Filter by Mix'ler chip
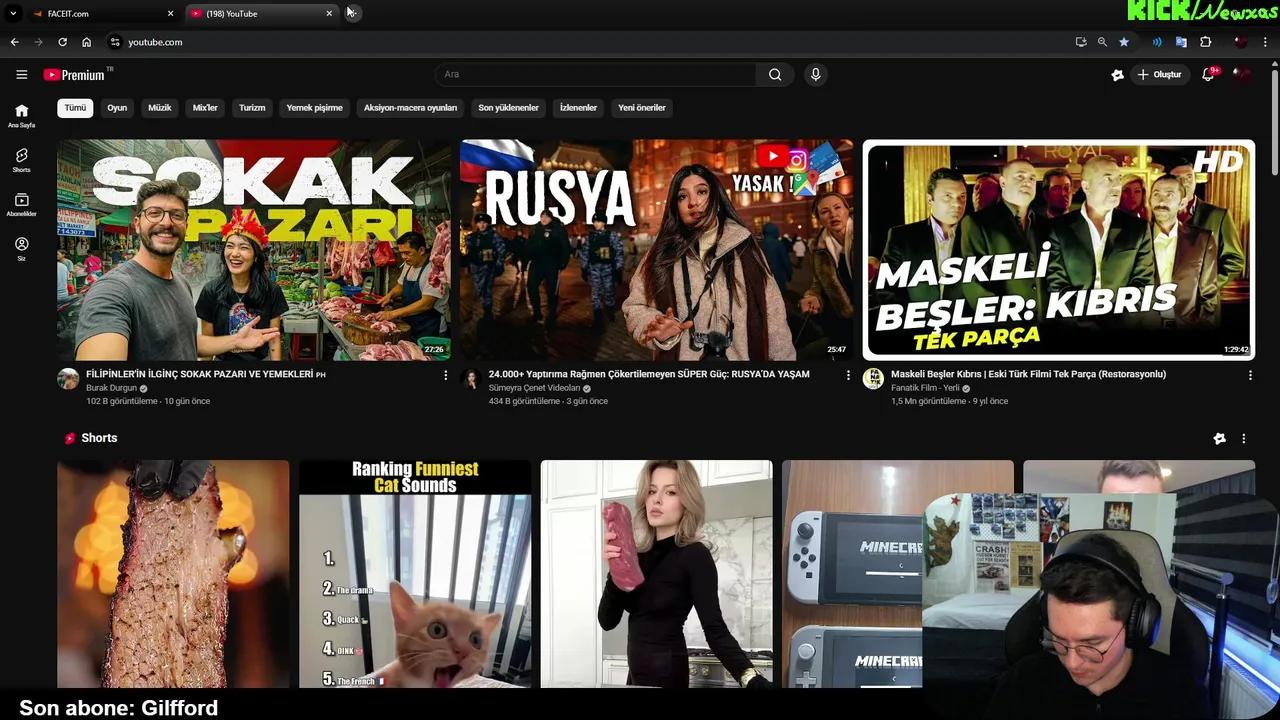The width and height of the screenshot is (1280, 720). tap(205, 108)
